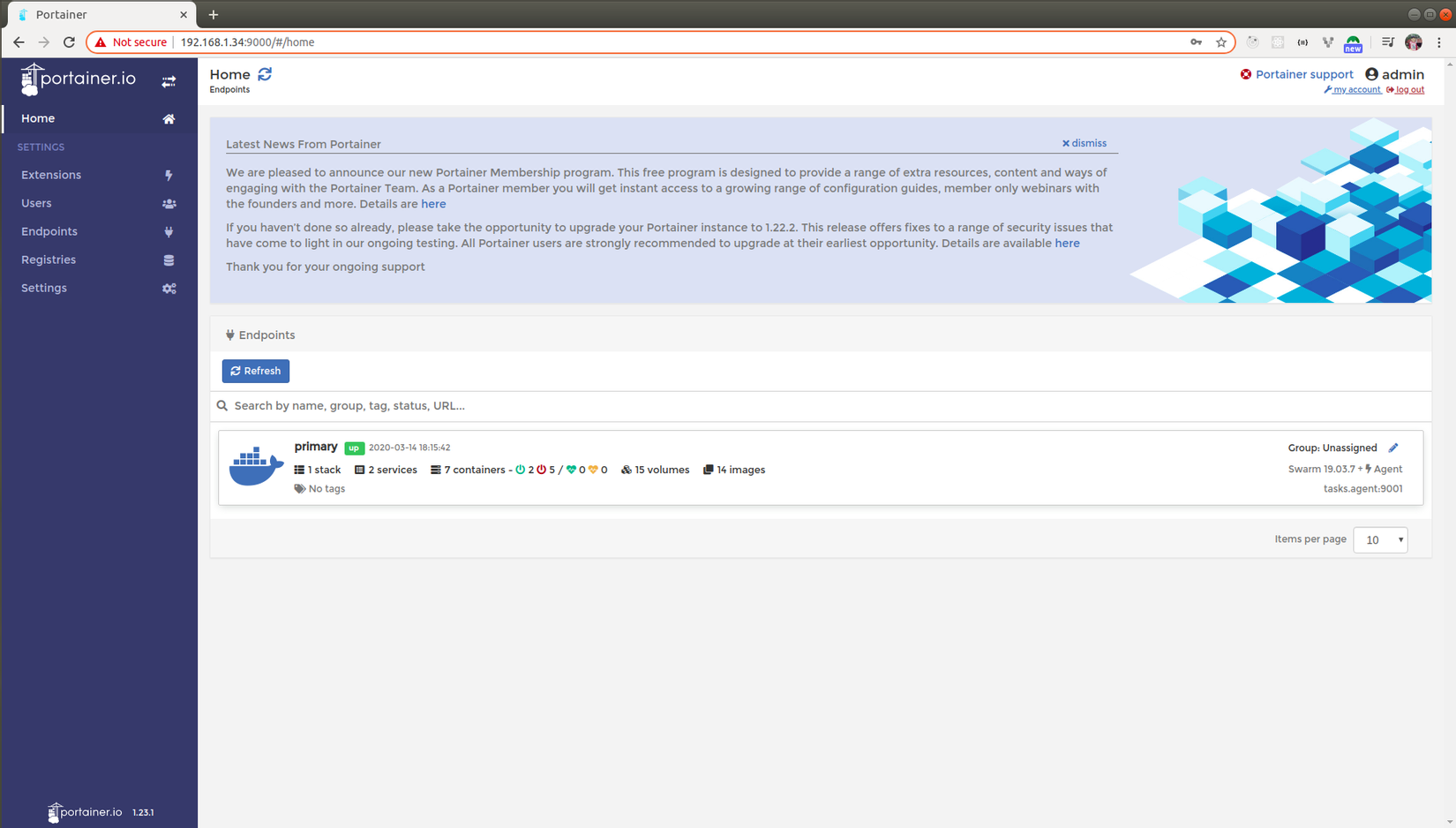This screenshot has width=1456, height=828.
Task: Click the extension icon with 'new' badge
Action: (x=1353, y=43)
